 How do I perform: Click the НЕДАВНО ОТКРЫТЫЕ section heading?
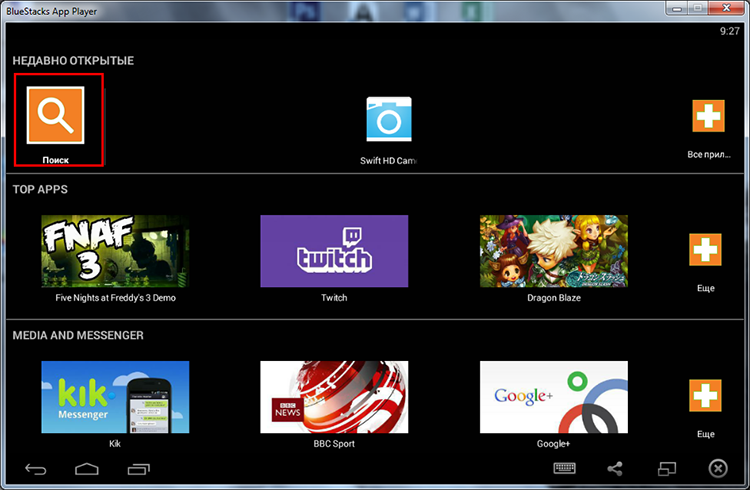pyautogui.click(x=73, y=61)
